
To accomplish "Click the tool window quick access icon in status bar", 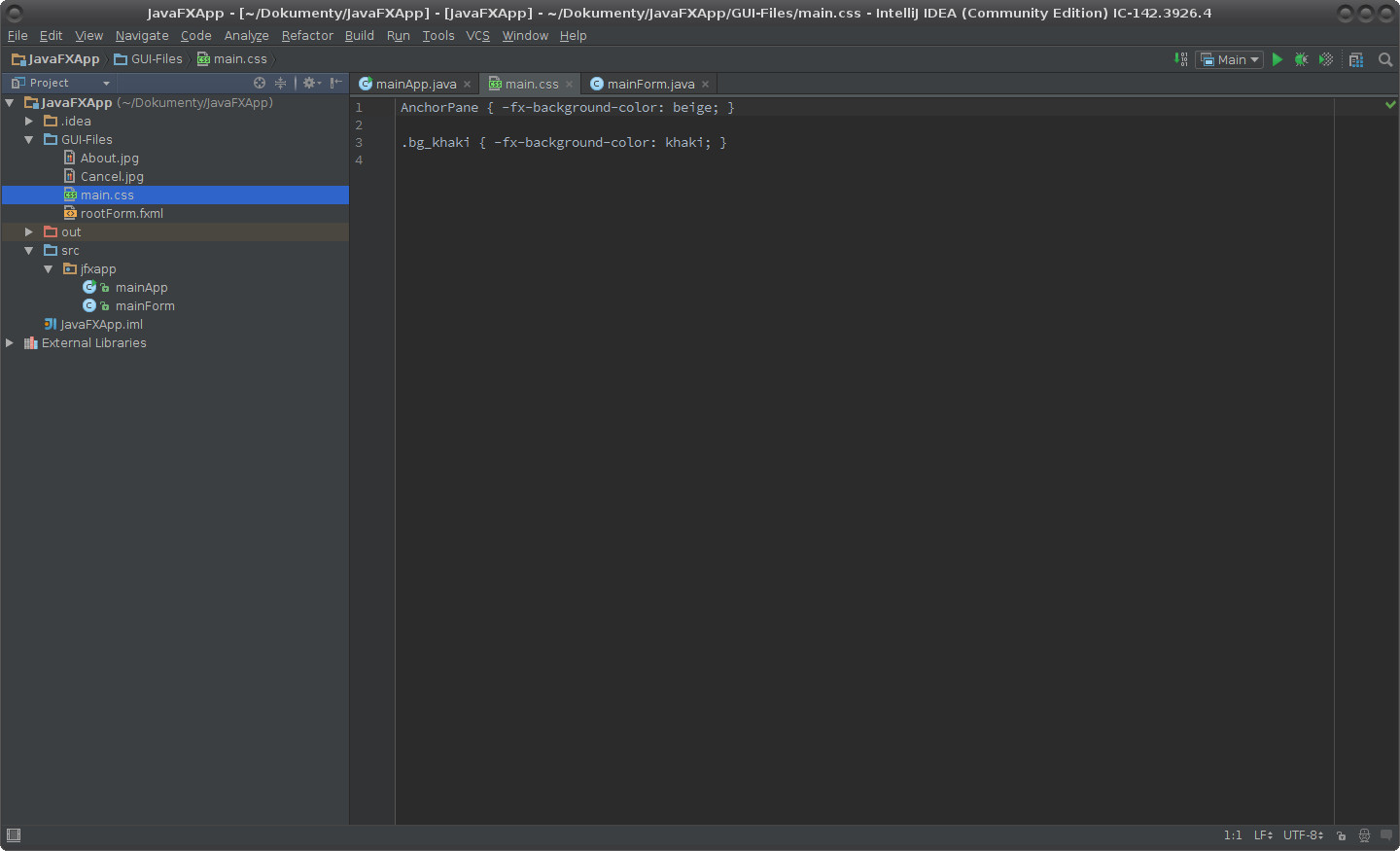I will click(14, 835).
